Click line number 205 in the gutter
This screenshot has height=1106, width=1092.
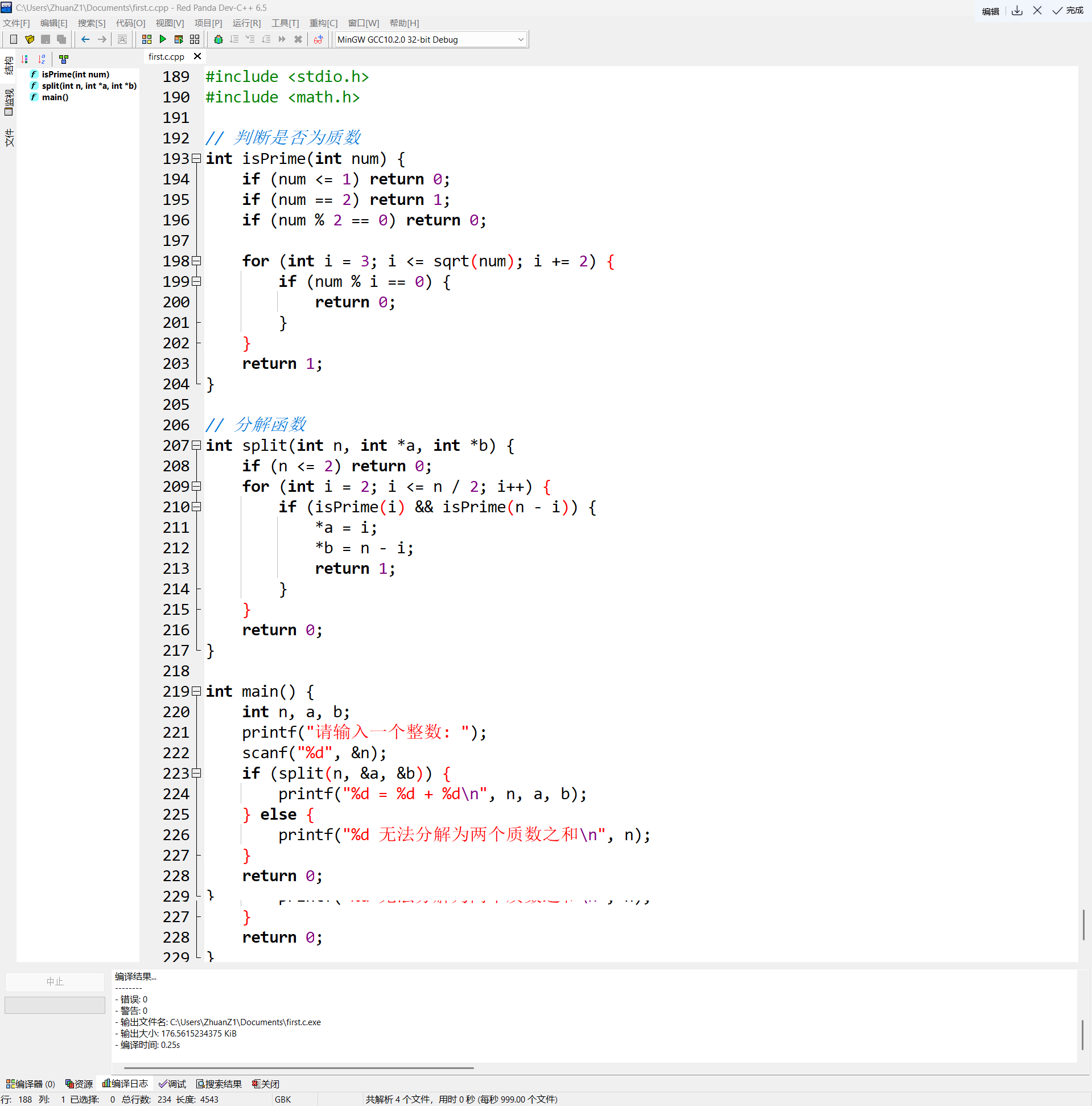pyautogui.click(x=176, y=405)
